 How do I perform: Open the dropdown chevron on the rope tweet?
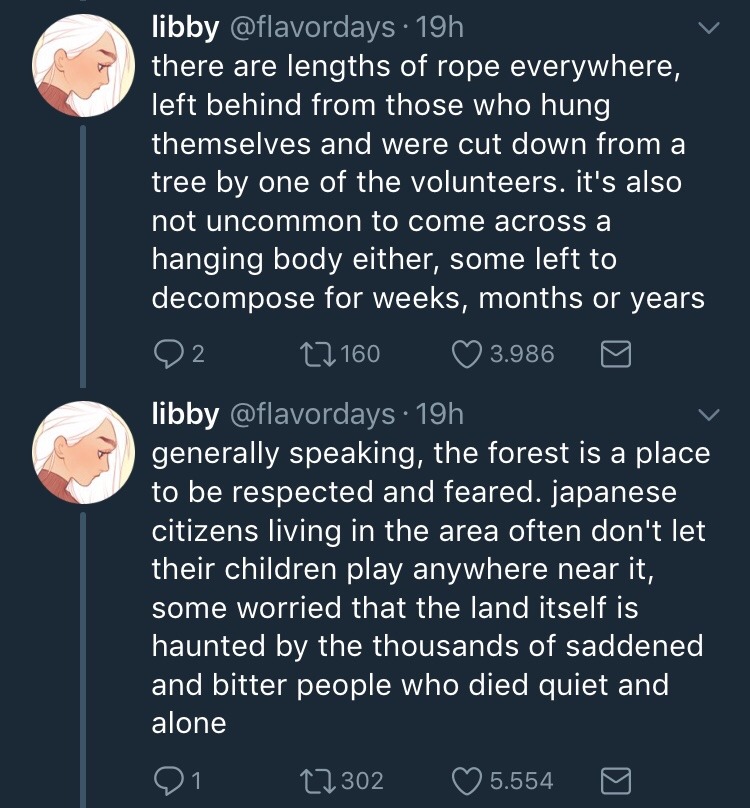(x=707, y=30)
